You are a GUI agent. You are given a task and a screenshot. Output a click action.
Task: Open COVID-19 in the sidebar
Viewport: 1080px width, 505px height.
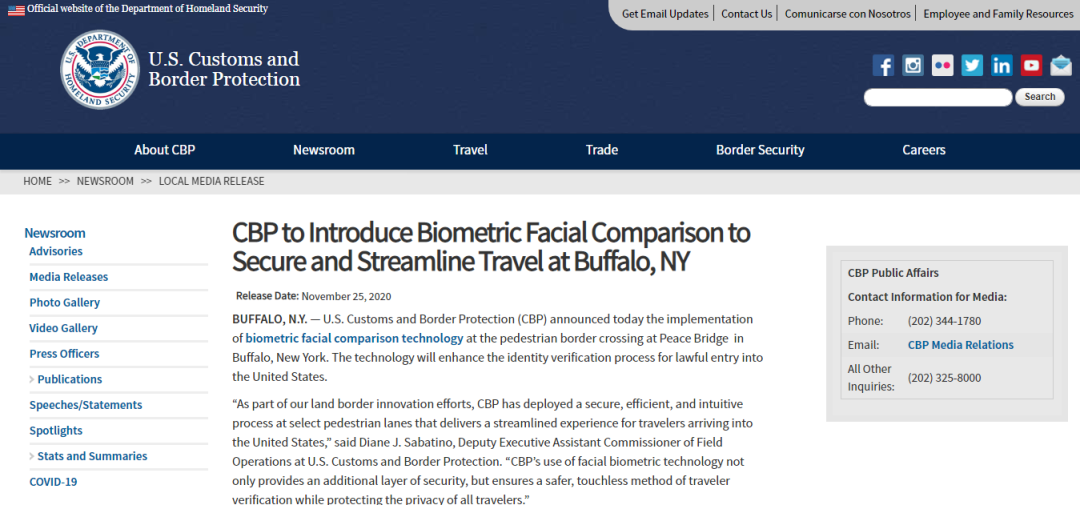tap(53, 482)
